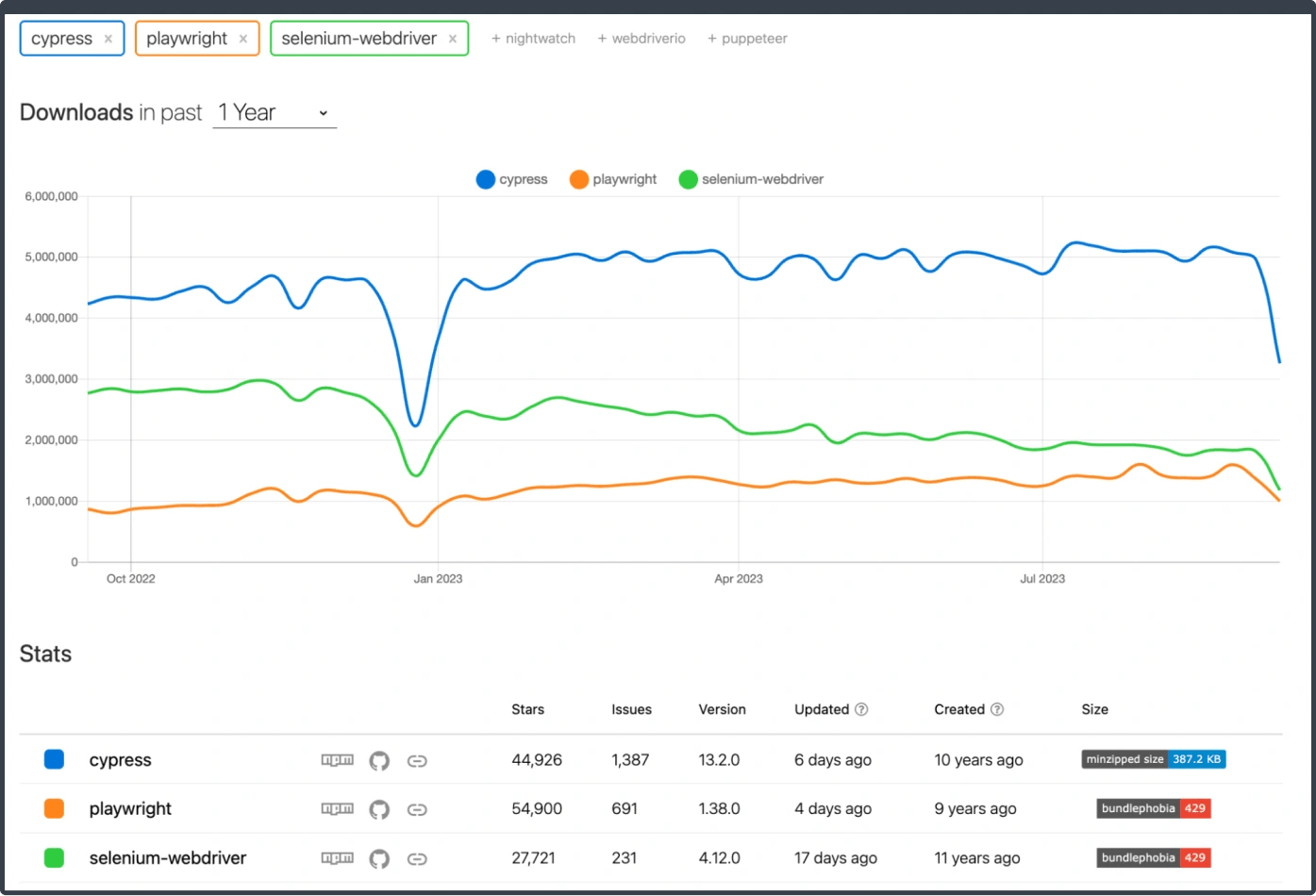Open npm page icon for playwright
This screenshot has width=1316, height=896.
[x=337, y=809]
